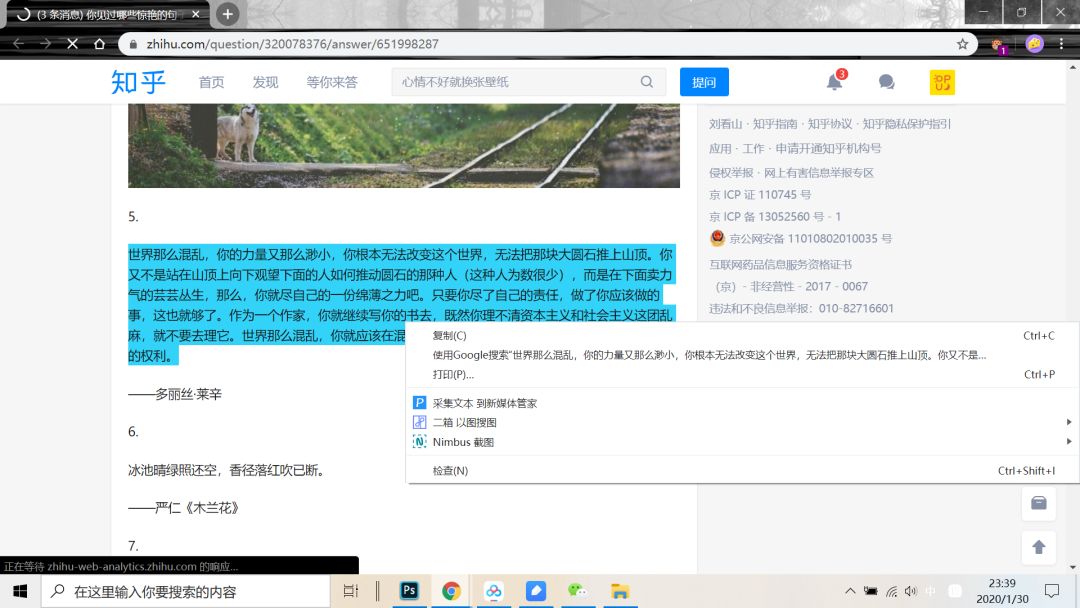Image resolution: width=1080 pixels, height=608 pixels.
Task: Open the notification bell on Zhihu
Action: pyautogui.click(x=833, y=82)
